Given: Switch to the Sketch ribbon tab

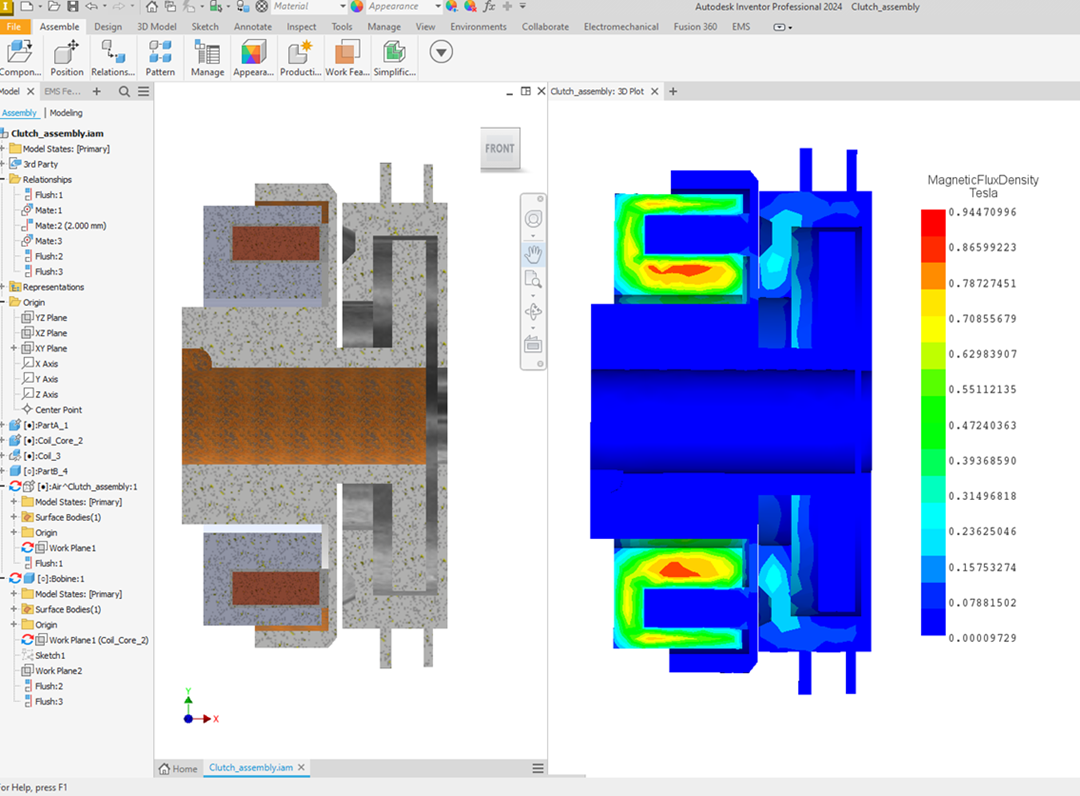Looking at the screenshot, I should pos(204,27).
